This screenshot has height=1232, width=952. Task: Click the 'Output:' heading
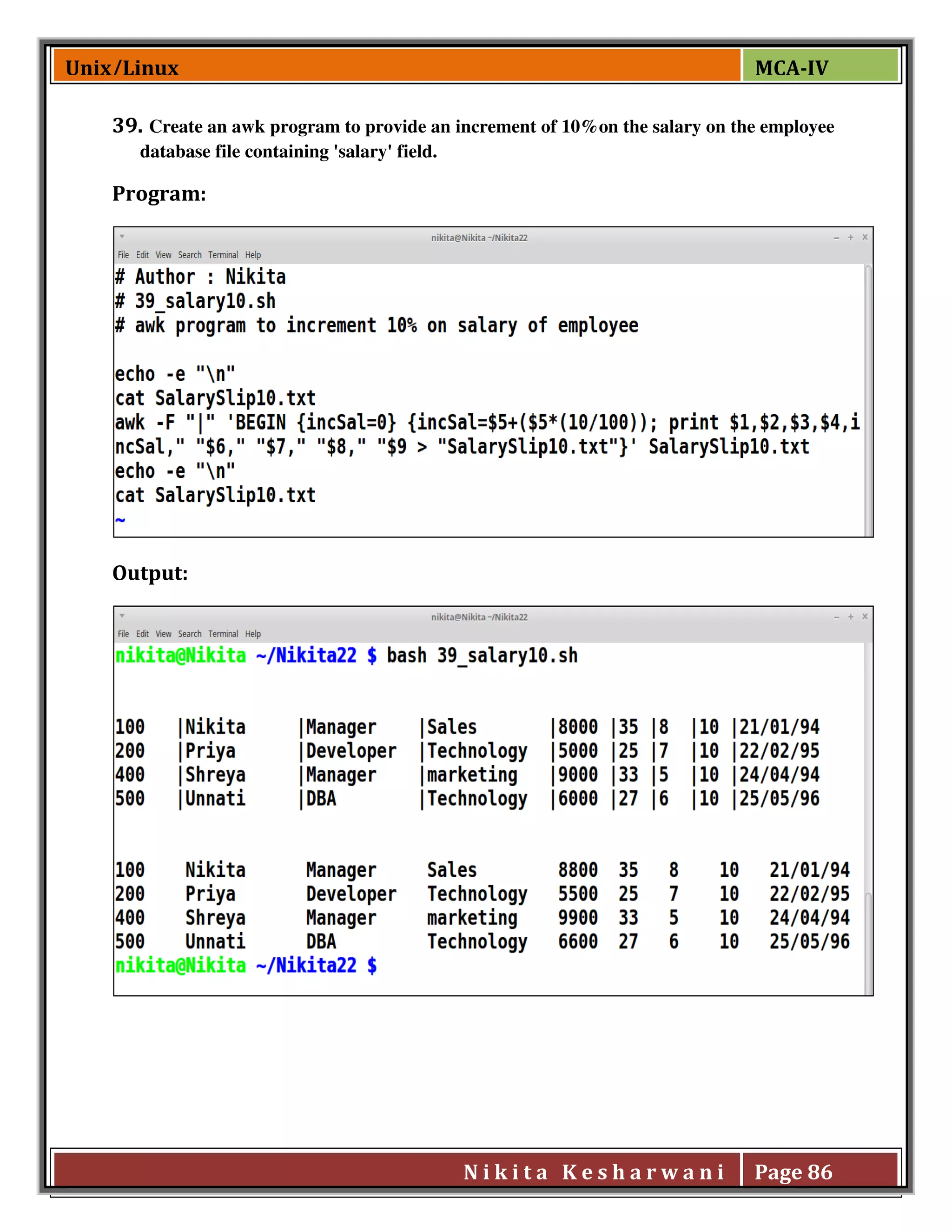(x=150, y=573)
